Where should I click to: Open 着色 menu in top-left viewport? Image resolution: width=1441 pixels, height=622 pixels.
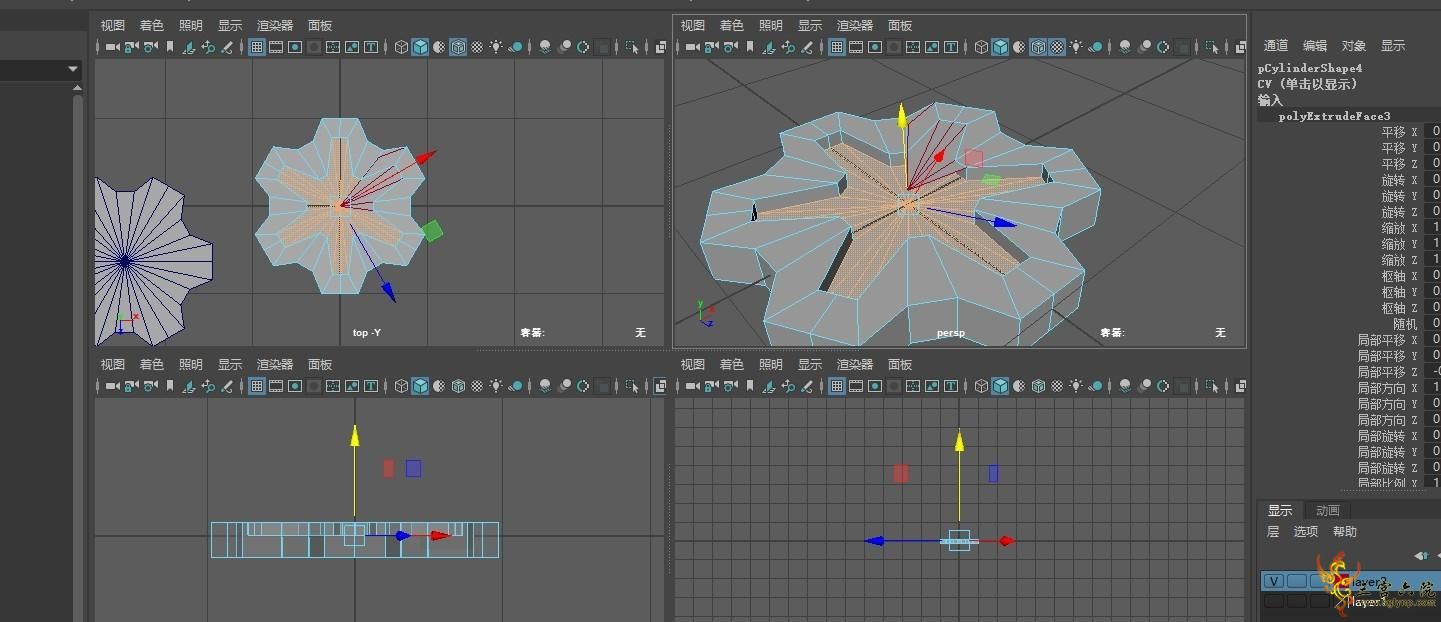coord(152,26)
